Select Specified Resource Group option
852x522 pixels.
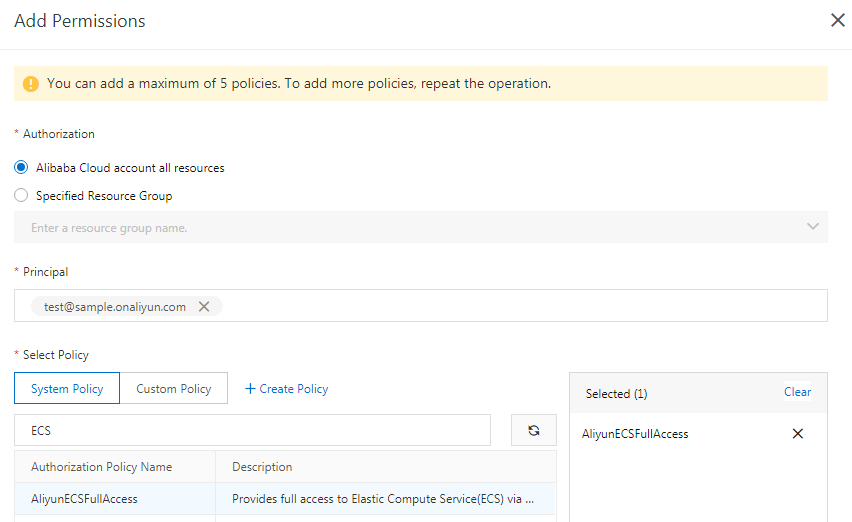pyautogui.click(x=21, y=195)
